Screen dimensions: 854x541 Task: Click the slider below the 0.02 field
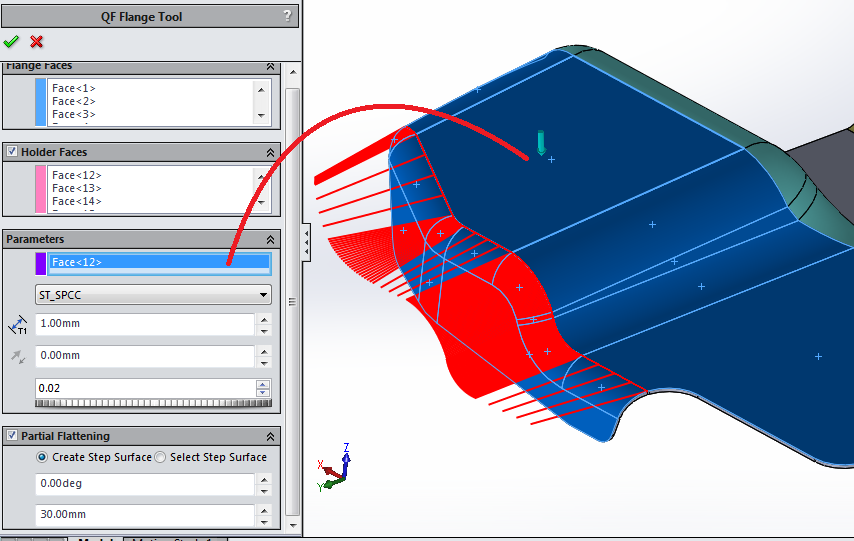(x=151, y=403)
